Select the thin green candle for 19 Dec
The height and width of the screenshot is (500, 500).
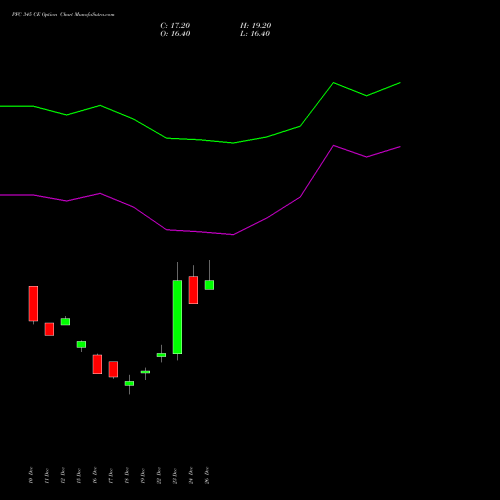(145, 372)
